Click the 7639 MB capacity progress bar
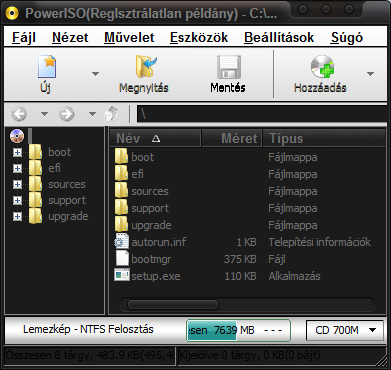391x370 pixels. [x=238, y=330]
